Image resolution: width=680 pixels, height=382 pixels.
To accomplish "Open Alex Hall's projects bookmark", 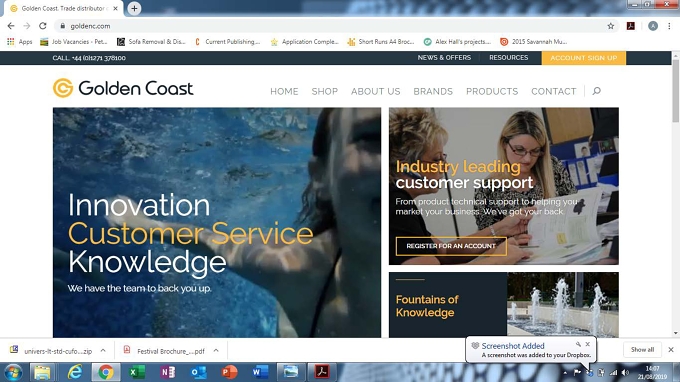I will tap(458, 42).
